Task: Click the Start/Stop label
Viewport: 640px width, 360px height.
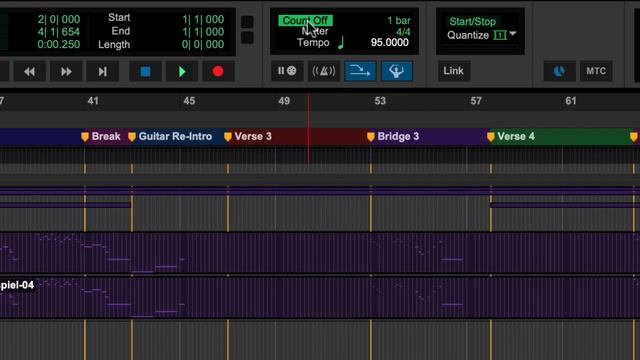Action: point(472,21)
